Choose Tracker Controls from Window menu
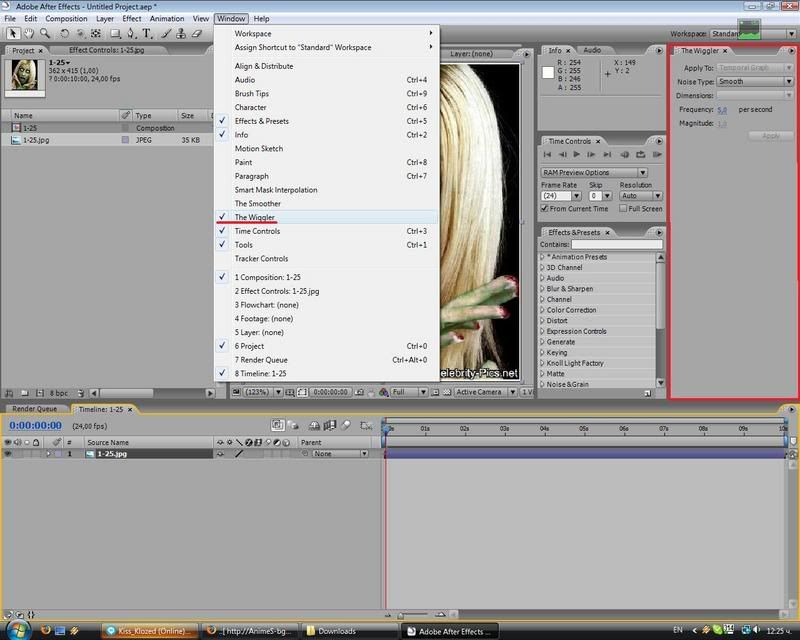 click(x=327, y=258)
